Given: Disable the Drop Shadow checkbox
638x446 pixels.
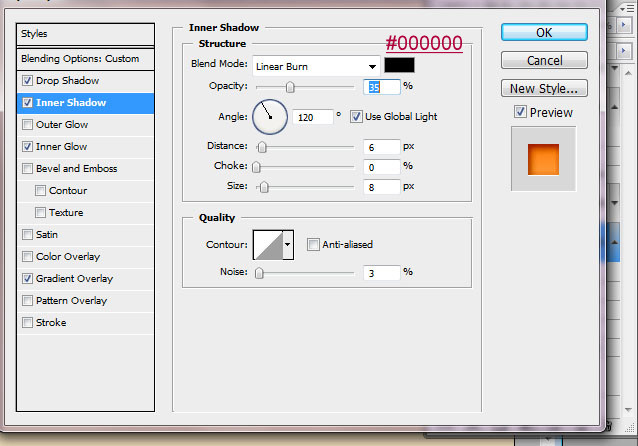Looking at the screenshot, I should (x=27, y=81).
